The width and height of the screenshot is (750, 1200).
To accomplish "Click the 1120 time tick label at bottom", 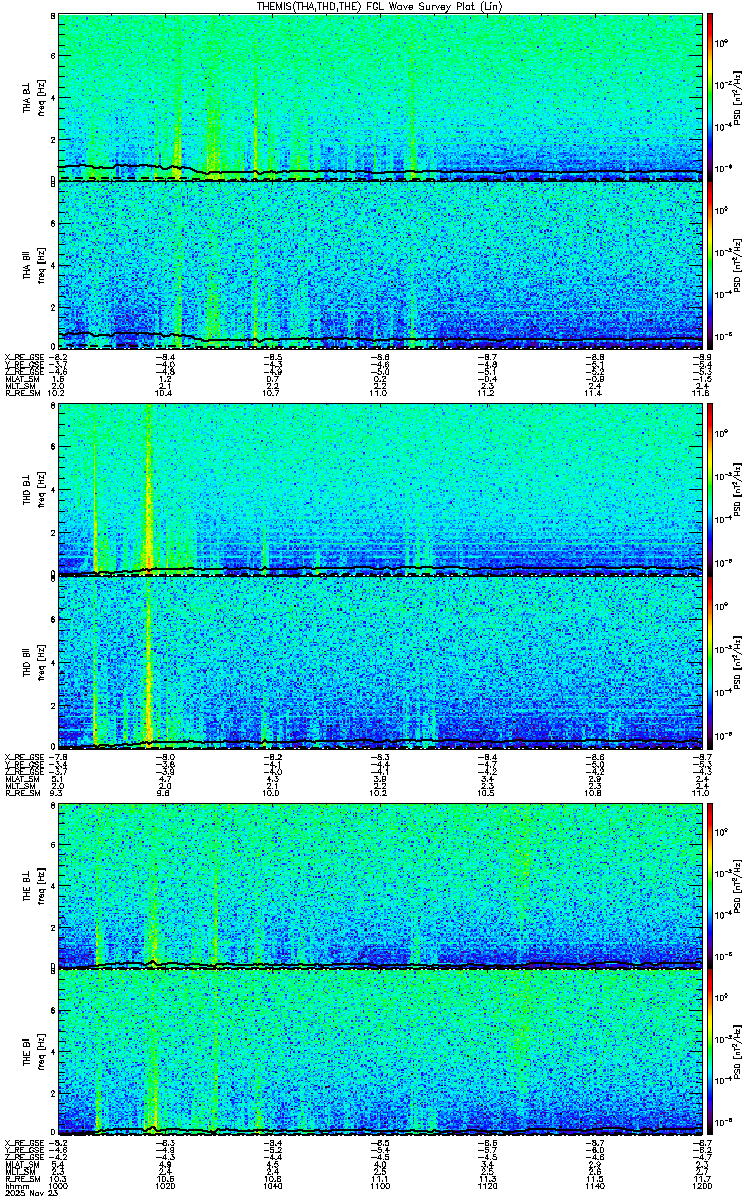I will [486, 1185].
